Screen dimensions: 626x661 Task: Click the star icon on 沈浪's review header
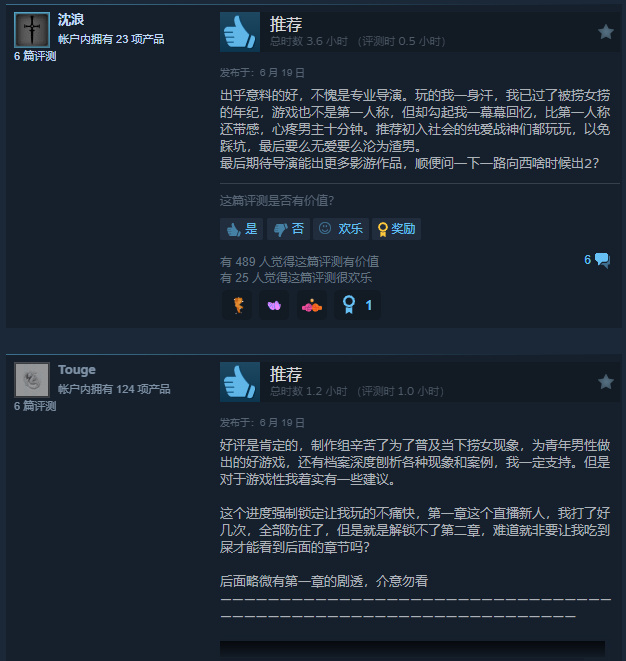(x=606, y=32)
